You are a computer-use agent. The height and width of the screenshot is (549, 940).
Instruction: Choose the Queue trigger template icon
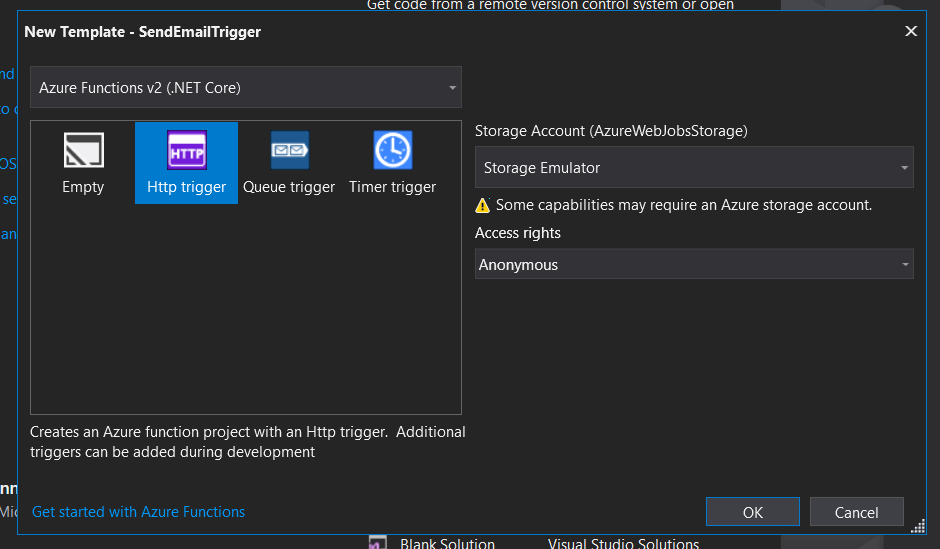(x=290, y=150)
